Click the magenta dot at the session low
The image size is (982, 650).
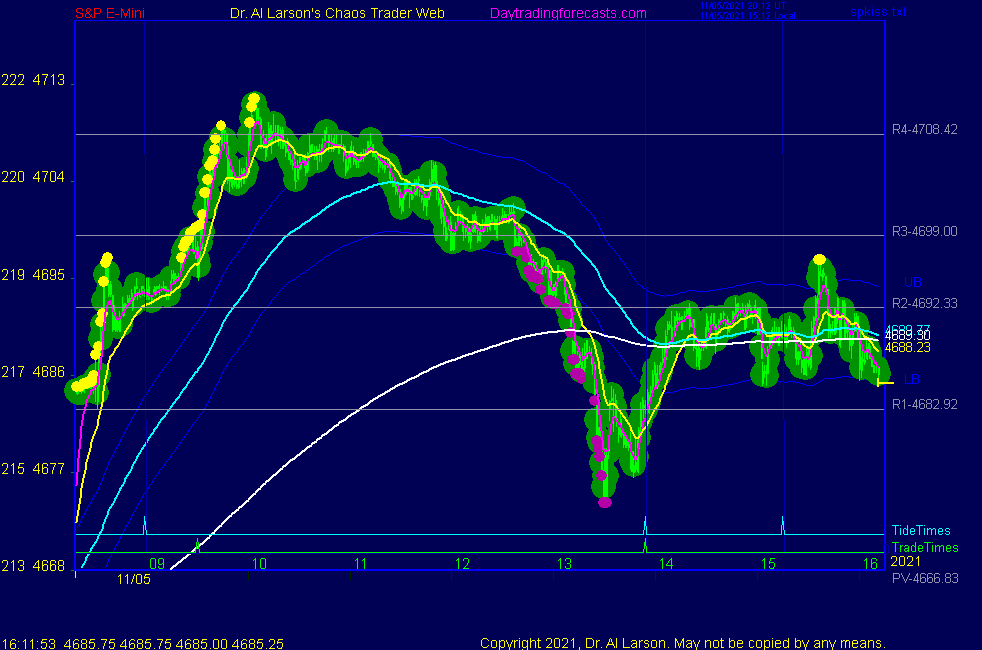(605, 502)
